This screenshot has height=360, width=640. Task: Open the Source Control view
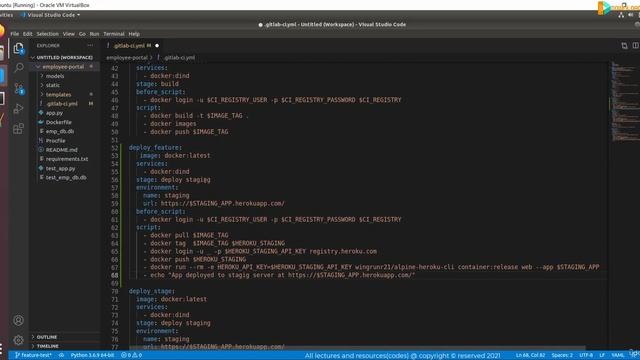[19, 89]
